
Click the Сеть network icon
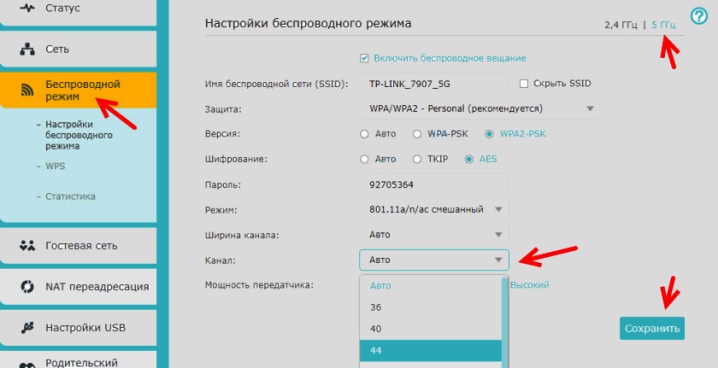27,49
